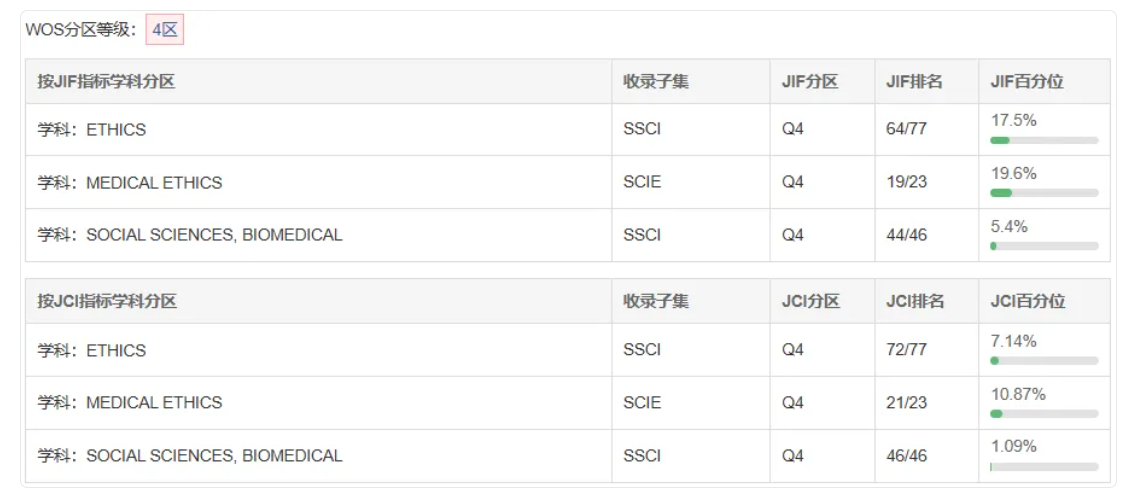Click the 5.4% JIF percentile bar
The width and height of the screenshot is (1130, 496).
click(1044, 246)
